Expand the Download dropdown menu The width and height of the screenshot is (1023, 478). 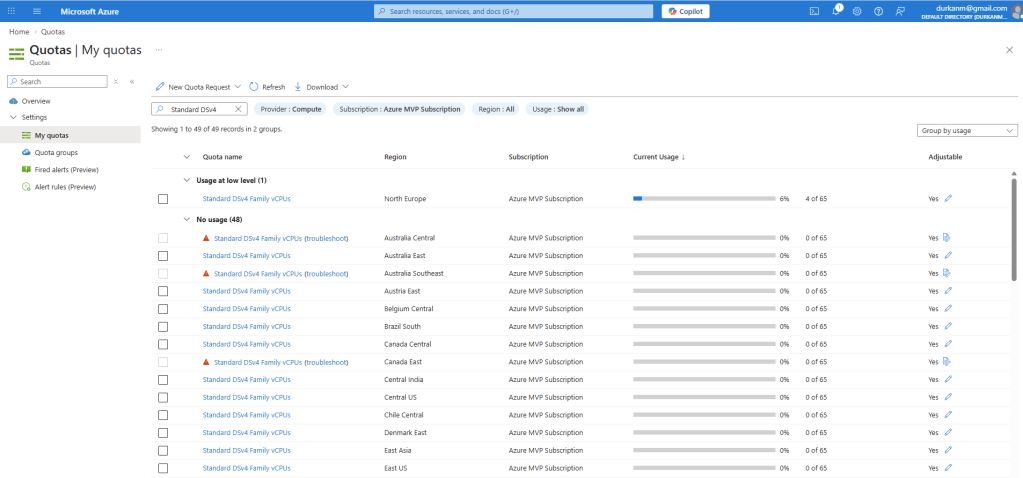point(321,87)
